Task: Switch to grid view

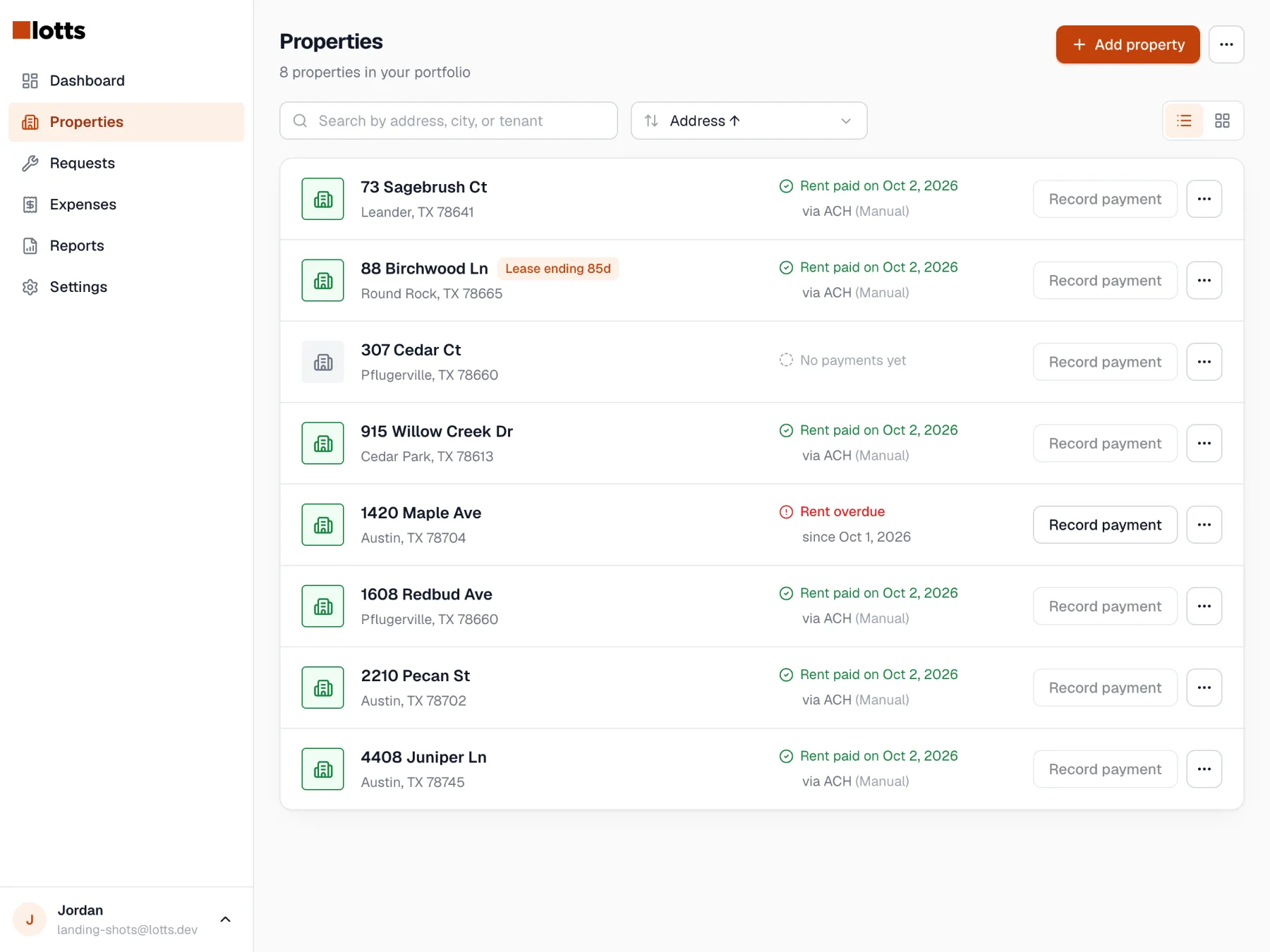Action: point(1222,121)
